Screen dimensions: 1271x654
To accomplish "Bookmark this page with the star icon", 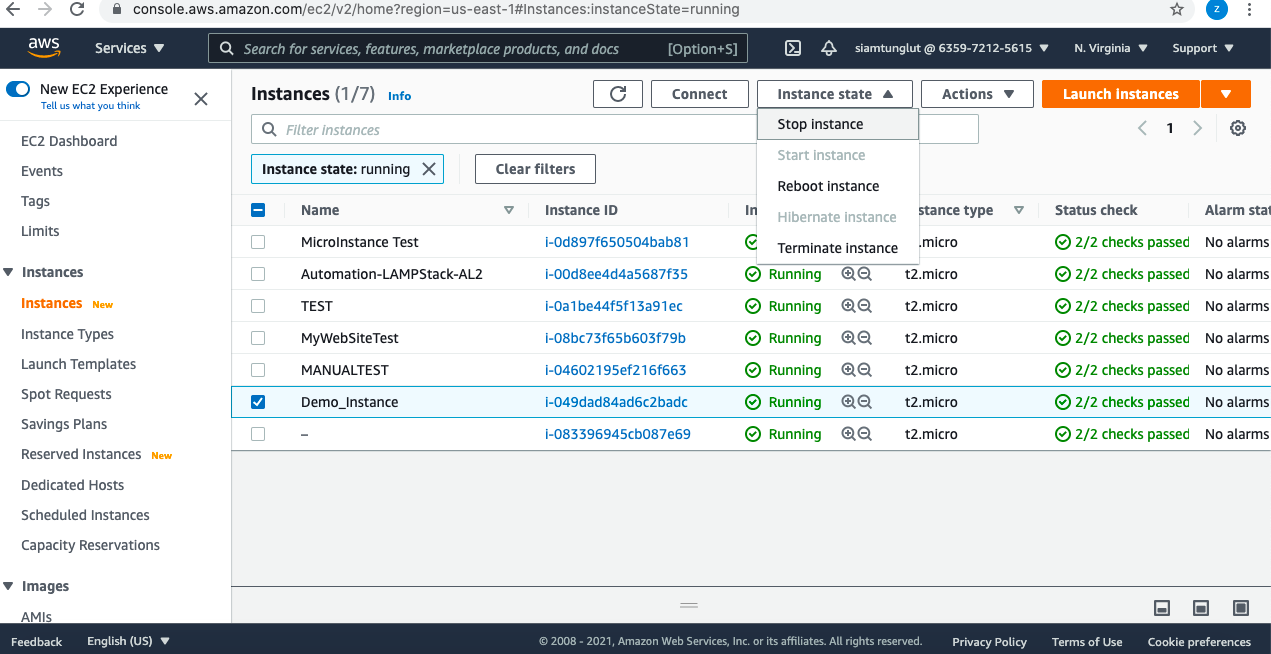I will point(1177,9).
